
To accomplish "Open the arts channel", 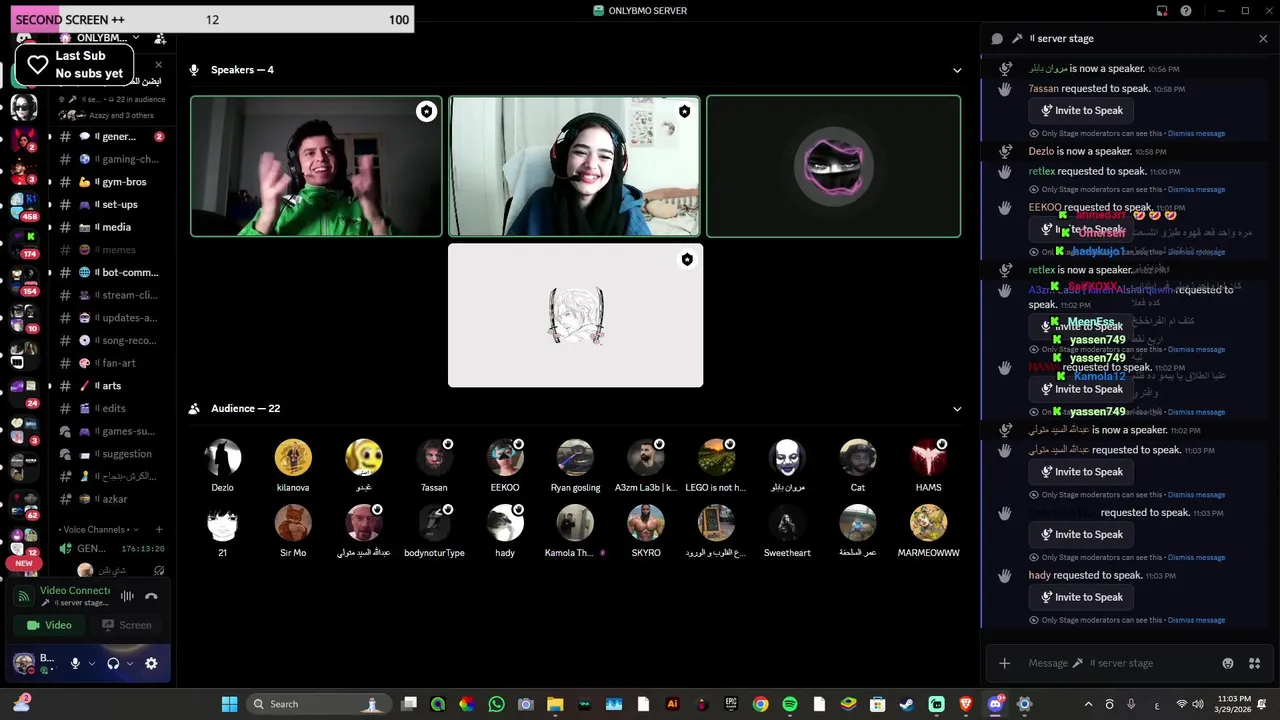I will click(x=112, y=386).
